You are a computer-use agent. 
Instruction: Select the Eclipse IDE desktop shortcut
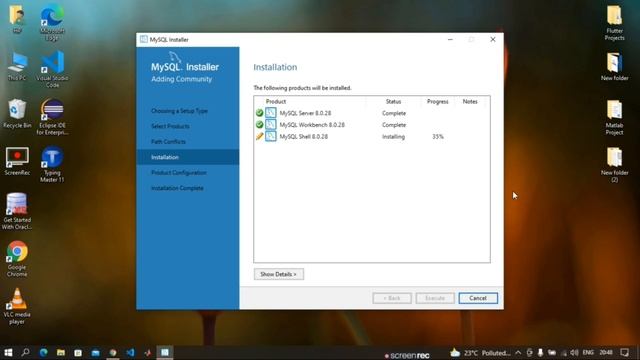(x=52, y=117)
